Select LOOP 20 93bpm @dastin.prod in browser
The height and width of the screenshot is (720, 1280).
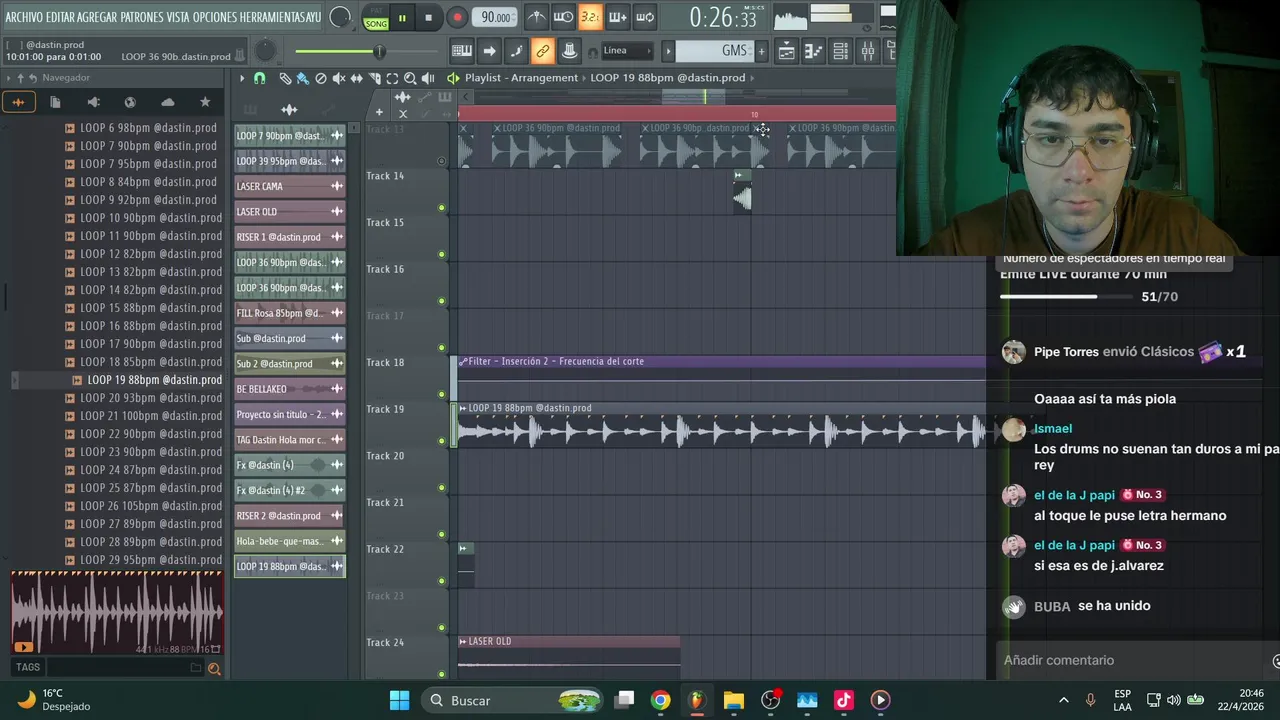[x=150, y=398]
